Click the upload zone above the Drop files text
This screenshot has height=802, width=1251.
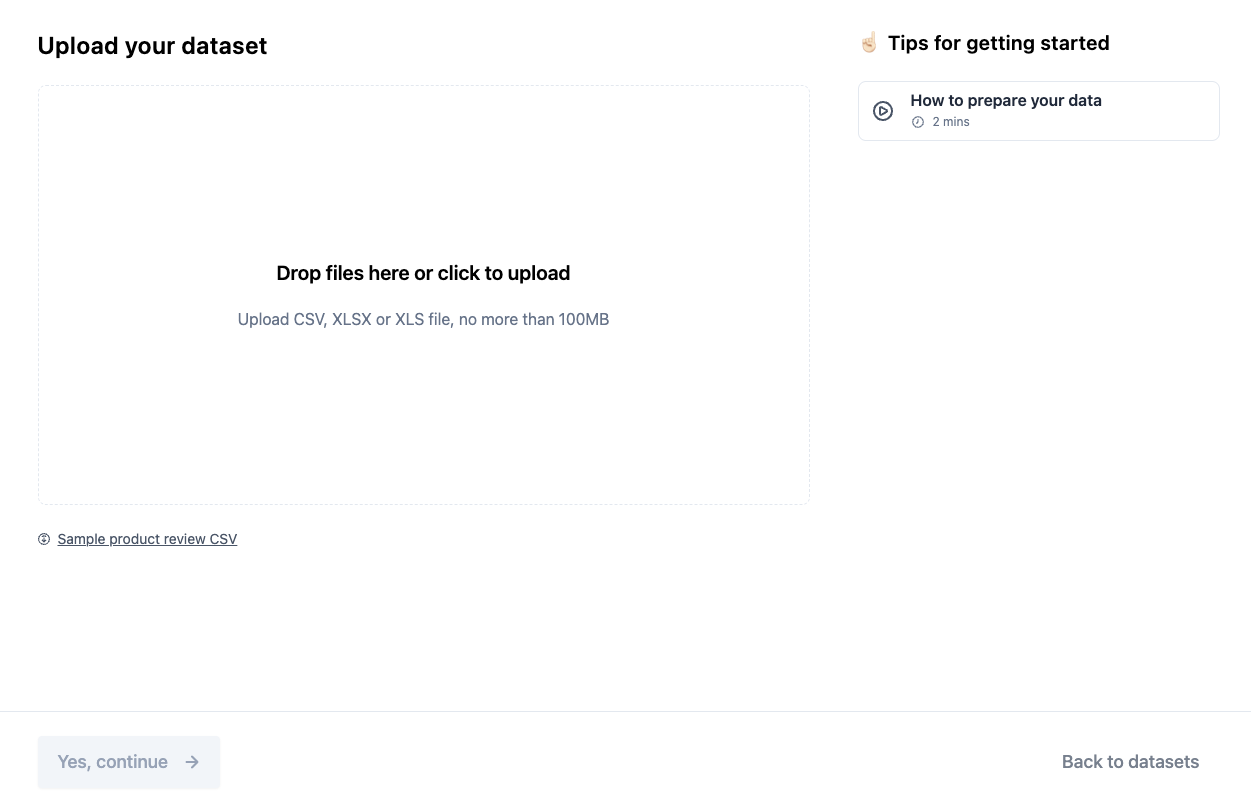coord(423,180)
